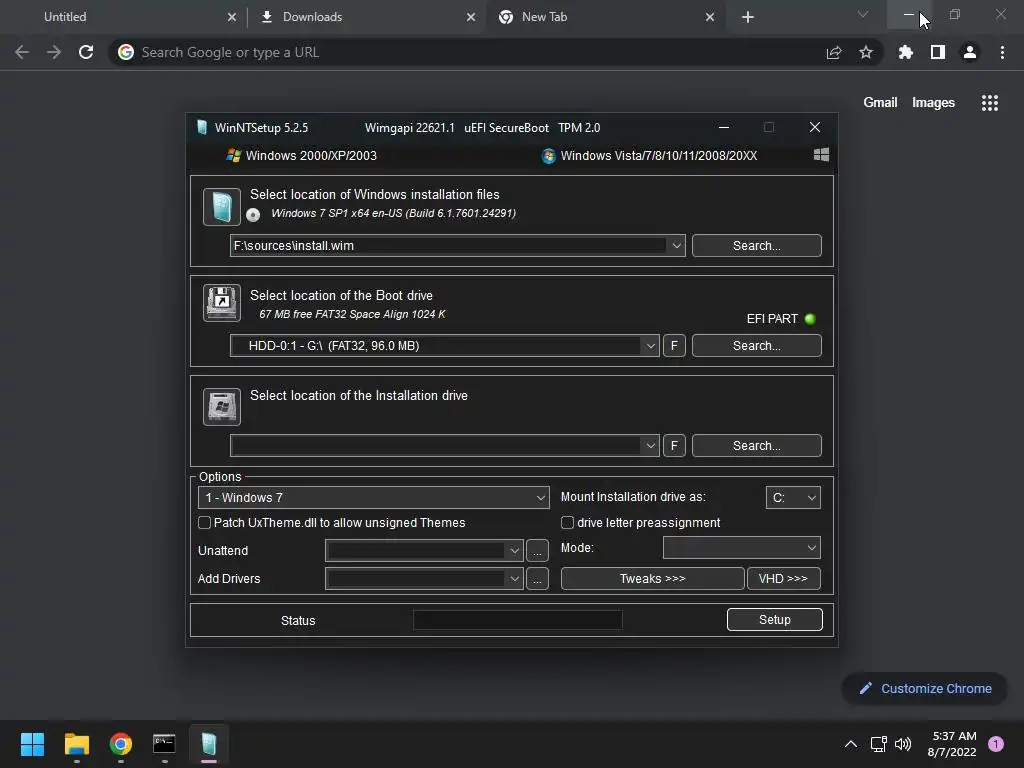Click the green EFI PART status indicator
1024x768 pixels.
(x=810, y=319)
